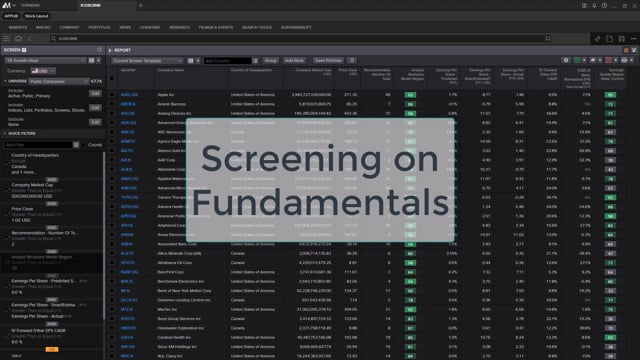
Task: Open the Add Column list picker icon
Action: (255, 60)
